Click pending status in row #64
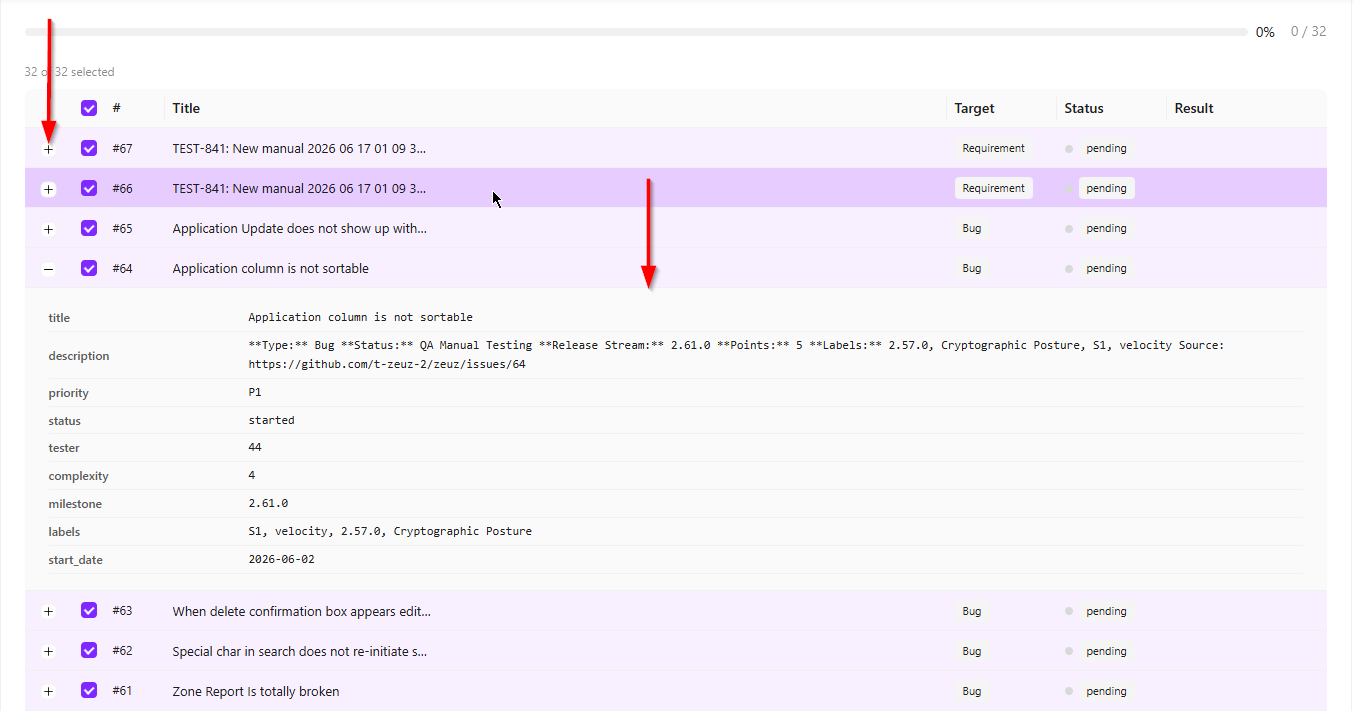Image resolution: width=1354 pixels, height=711 pixels. point(1106,268)
